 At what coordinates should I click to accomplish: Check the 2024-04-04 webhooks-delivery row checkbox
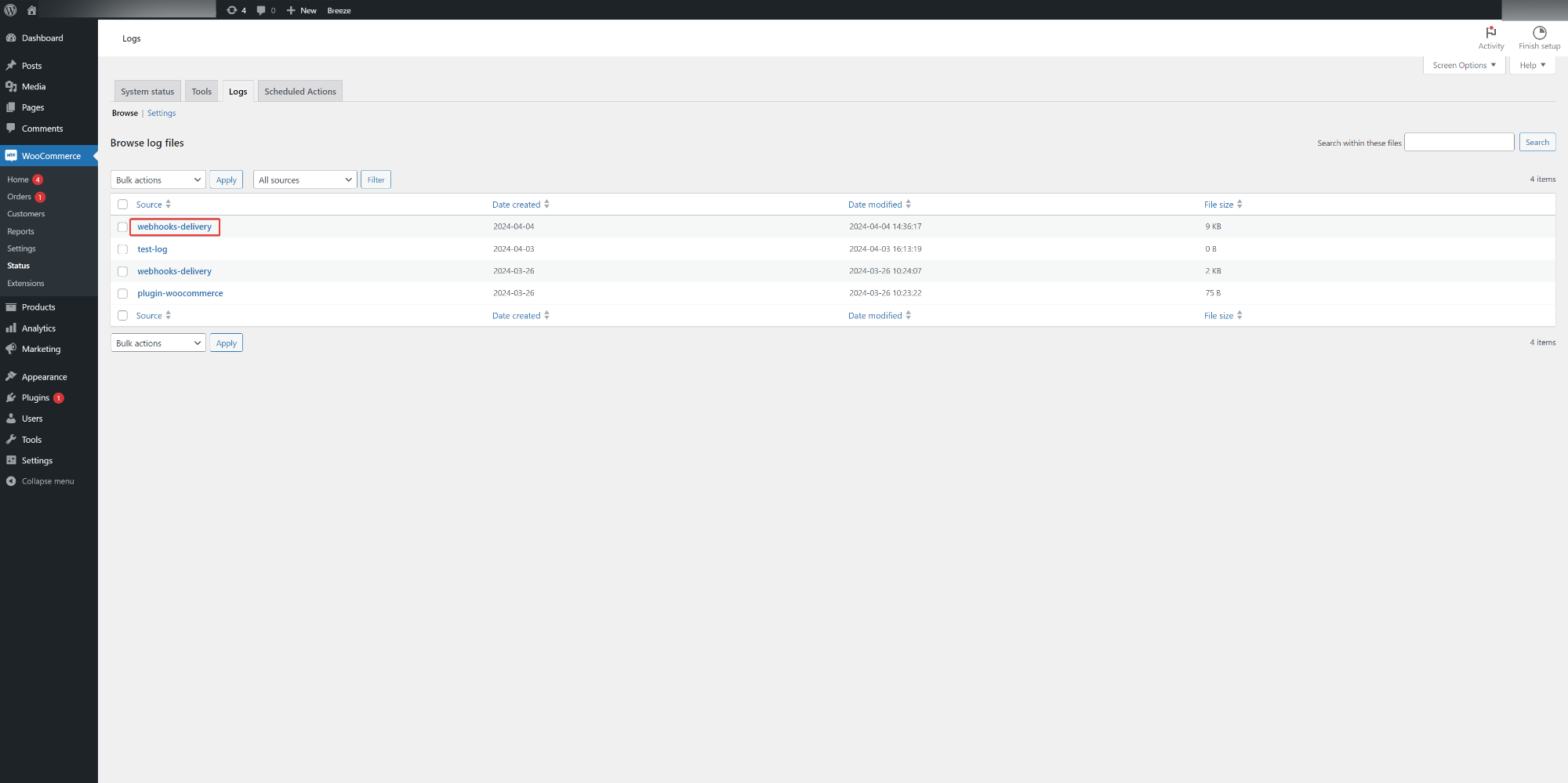click(x=122, y=227)
